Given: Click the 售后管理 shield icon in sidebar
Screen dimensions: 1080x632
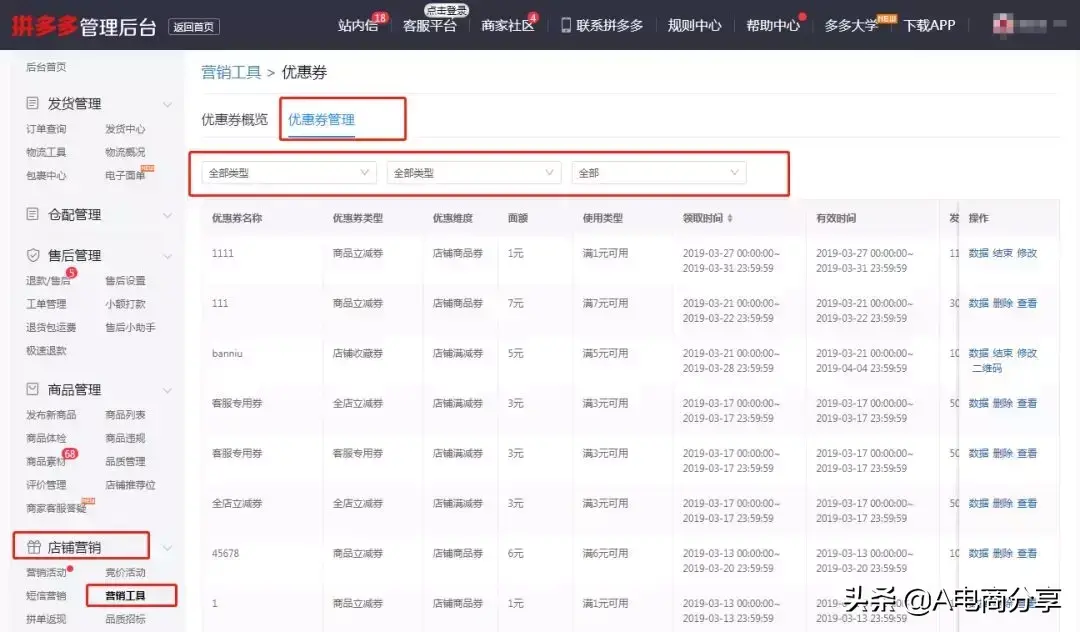Looking at the screenshot, I should [32, 255].
